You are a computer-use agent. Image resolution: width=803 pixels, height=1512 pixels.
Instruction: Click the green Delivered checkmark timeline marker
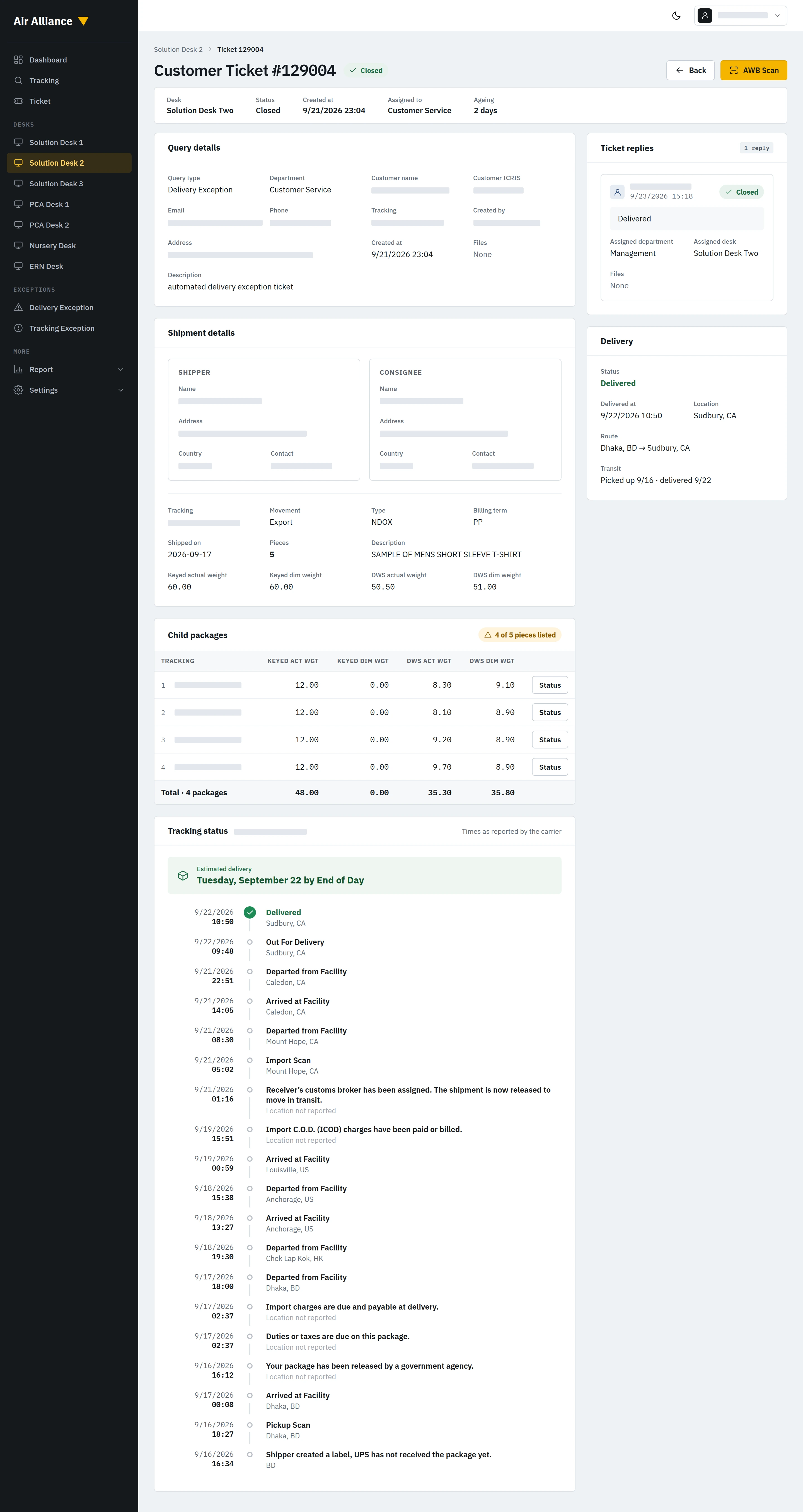(x=250, y=912)
